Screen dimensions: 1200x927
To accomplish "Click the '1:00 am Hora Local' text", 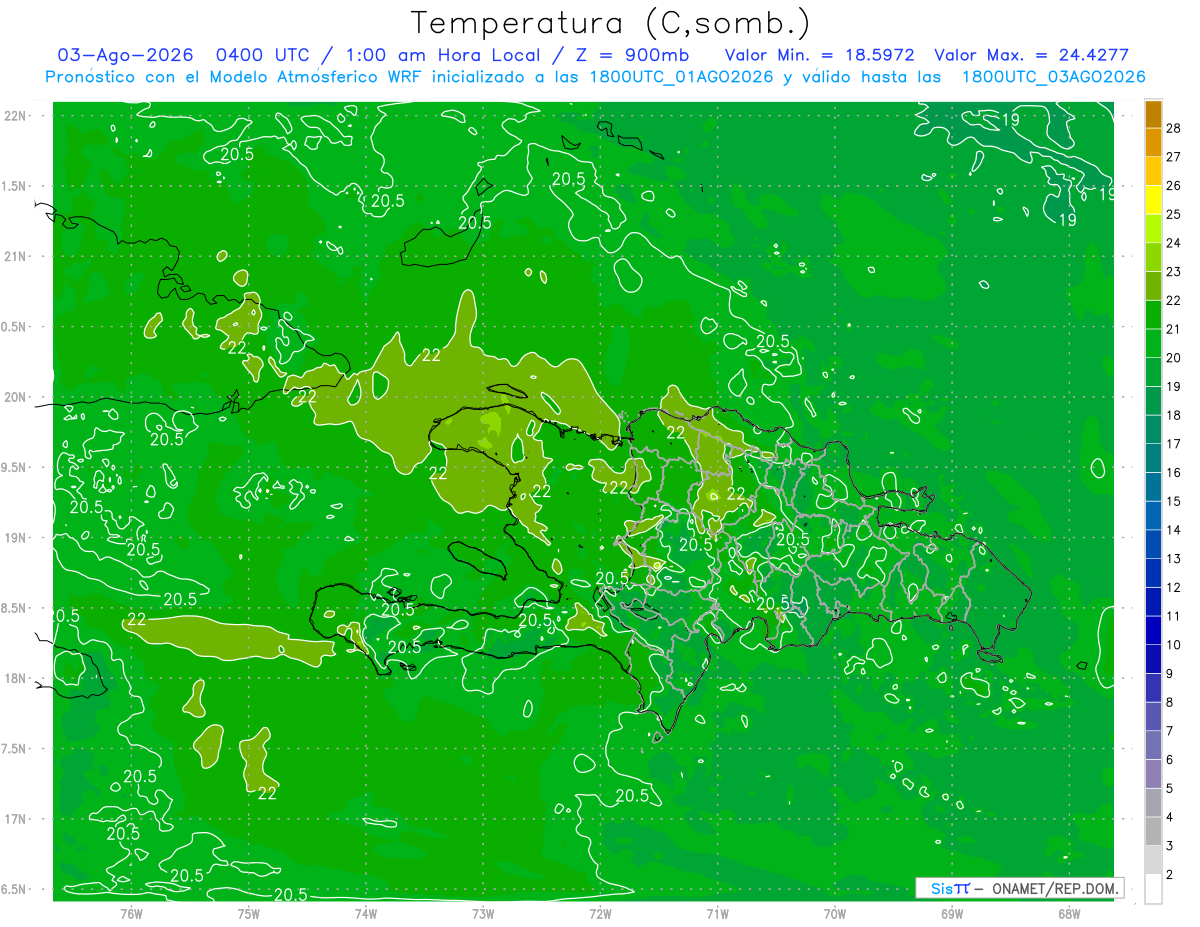I will click(x=441, y=55).
